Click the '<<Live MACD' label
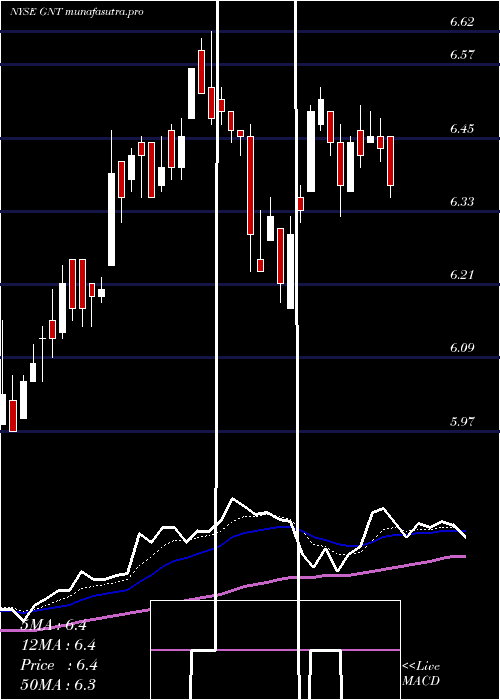The height and width of the screenshot is (700, 500). [x=421, y=674]
